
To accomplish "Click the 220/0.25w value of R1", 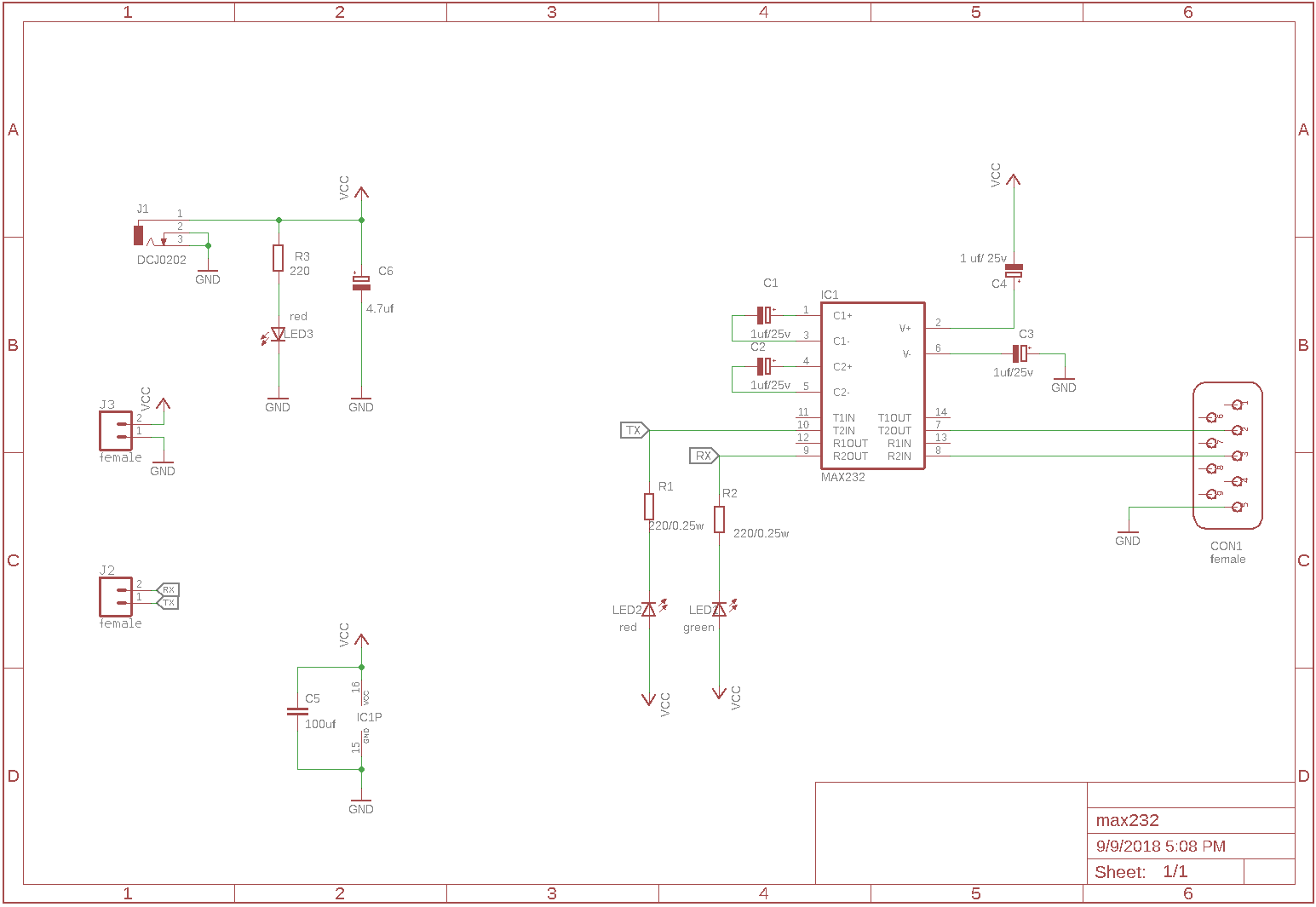I will [675, 527].
